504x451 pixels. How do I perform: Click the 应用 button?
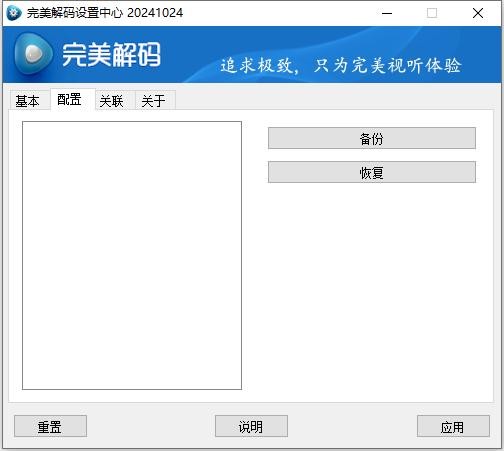point(453,426)
